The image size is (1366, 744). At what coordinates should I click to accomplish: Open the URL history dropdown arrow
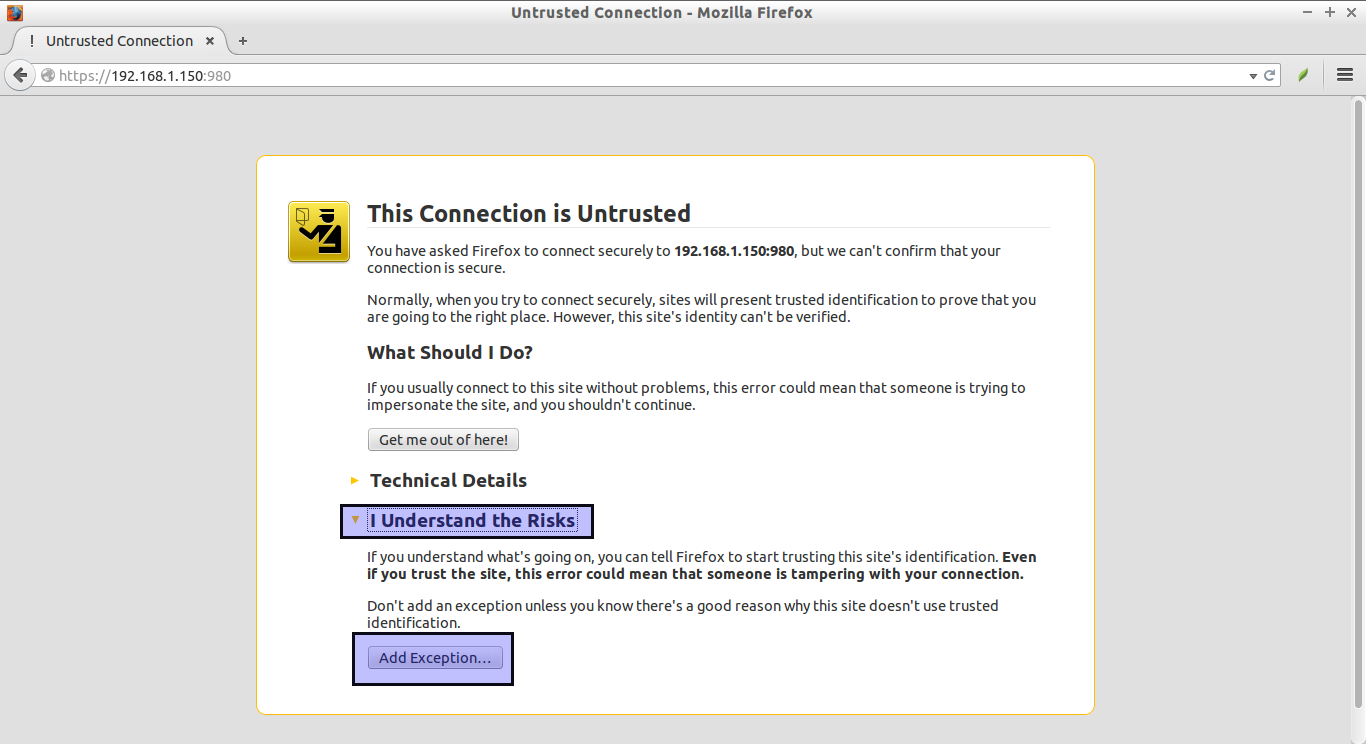[1253, 76]
